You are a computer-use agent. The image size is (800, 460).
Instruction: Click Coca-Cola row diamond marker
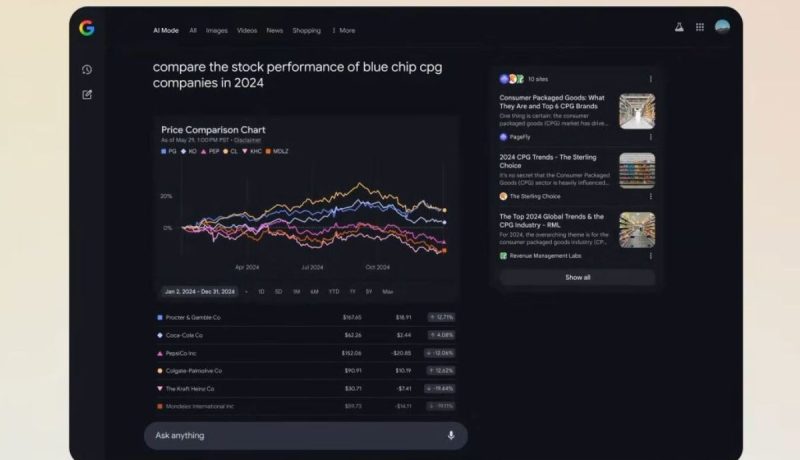(x=160, y=335)
